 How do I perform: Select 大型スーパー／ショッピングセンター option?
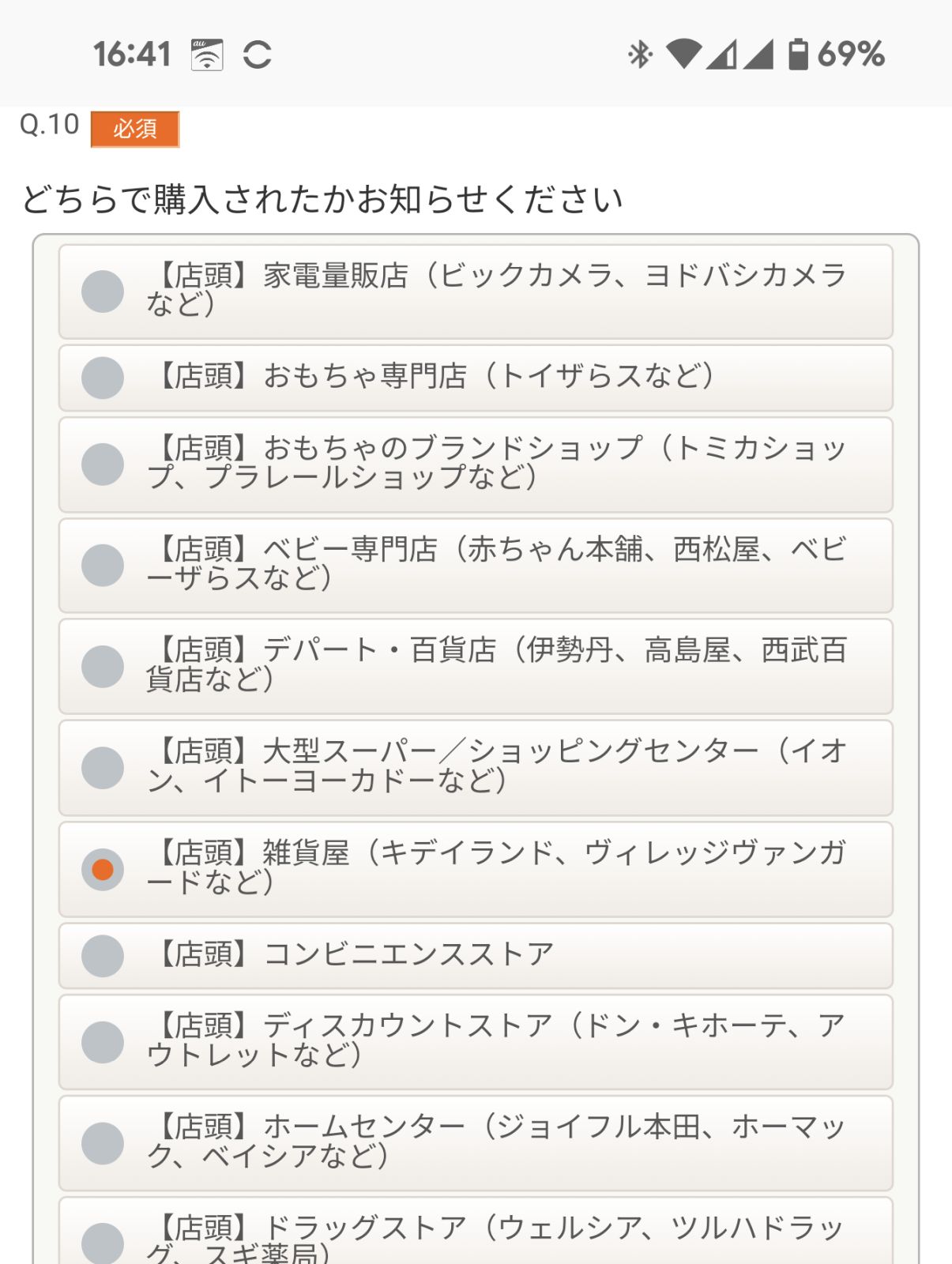(x=476, y=768)
